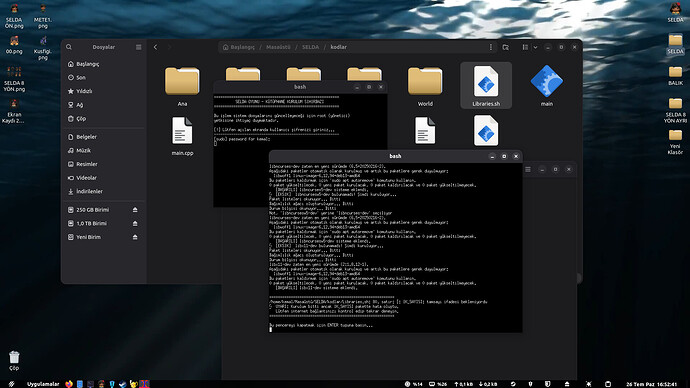Viewport: 690px width, 388px height.
Task: Click the download speed 0,2 kB indicator
Action: coord(488,384)
